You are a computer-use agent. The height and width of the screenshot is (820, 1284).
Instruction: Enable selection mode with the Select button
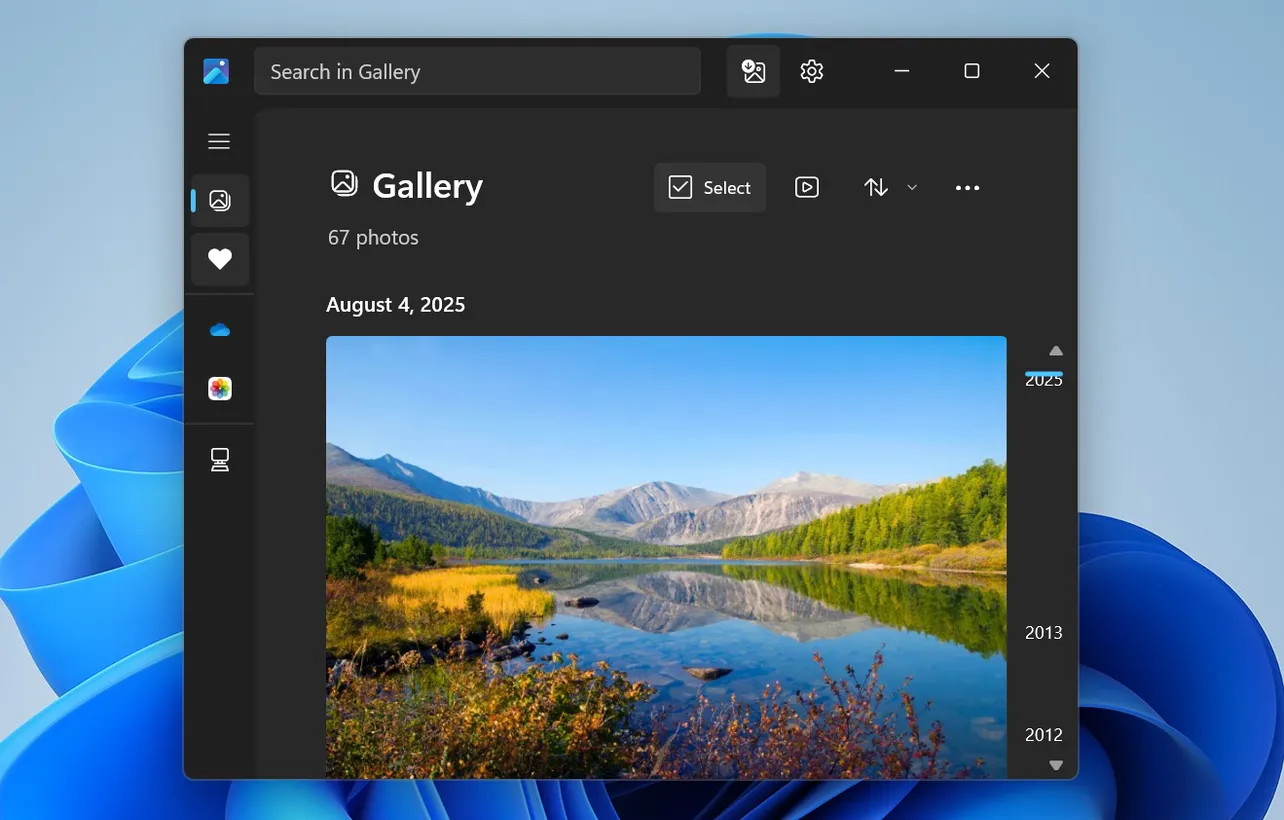(709, 186)
